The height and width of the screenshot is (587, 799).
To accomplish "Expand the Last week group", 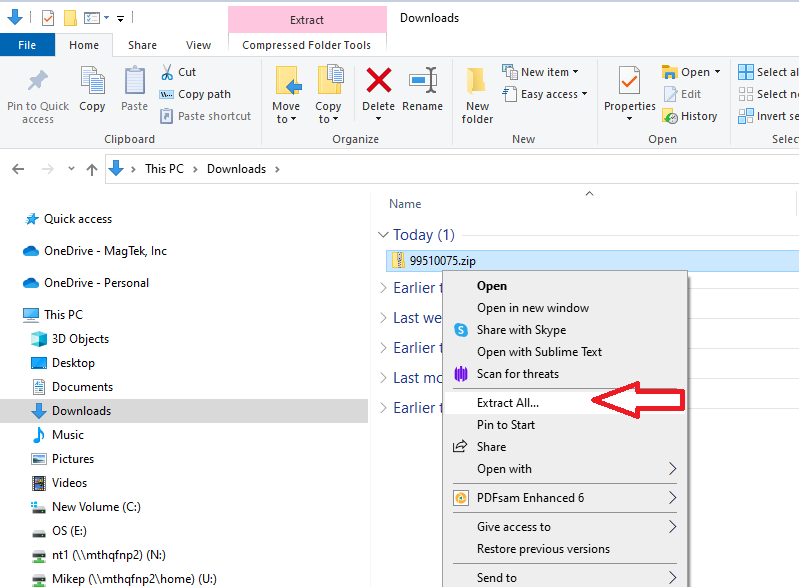I will pyautogui.click(x=383, y=318).
